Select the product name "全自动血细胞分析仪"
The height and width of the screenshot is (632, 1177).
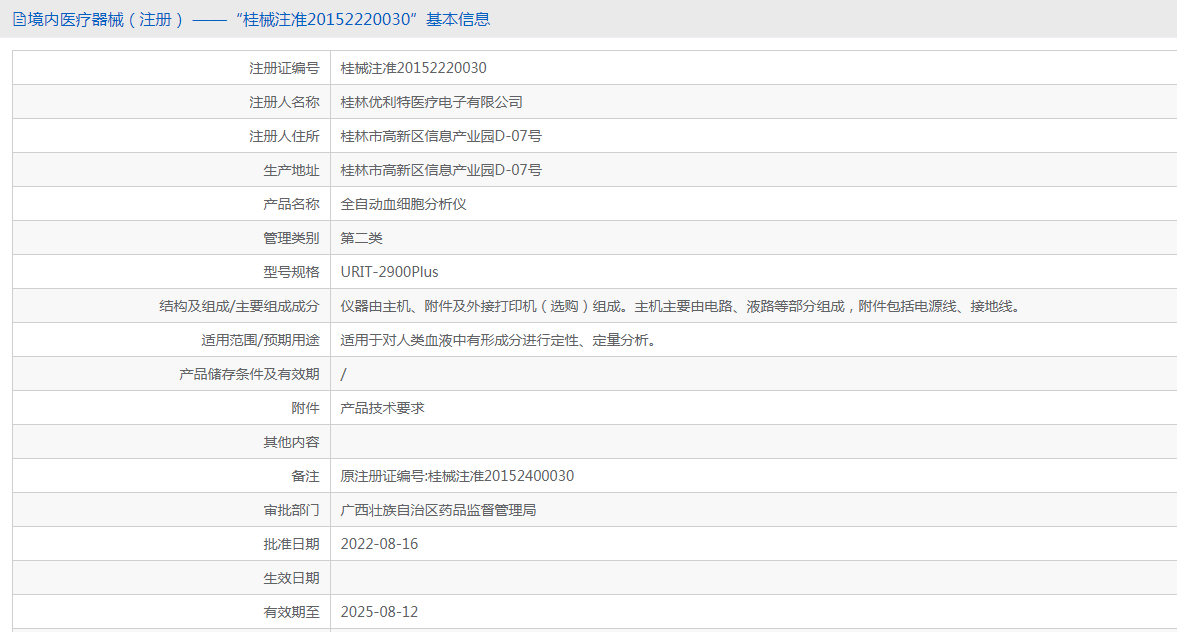click(x=404, y=204)
